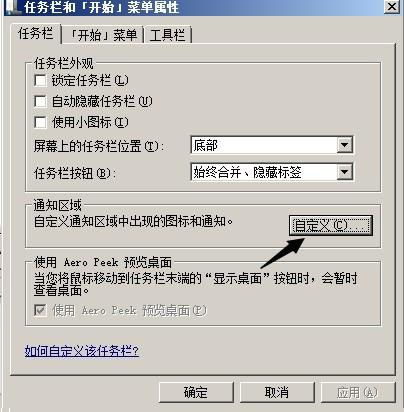404x412 pixels.
Task: Switch to the 工具栏 tab
Action: [x=168, y=35]
